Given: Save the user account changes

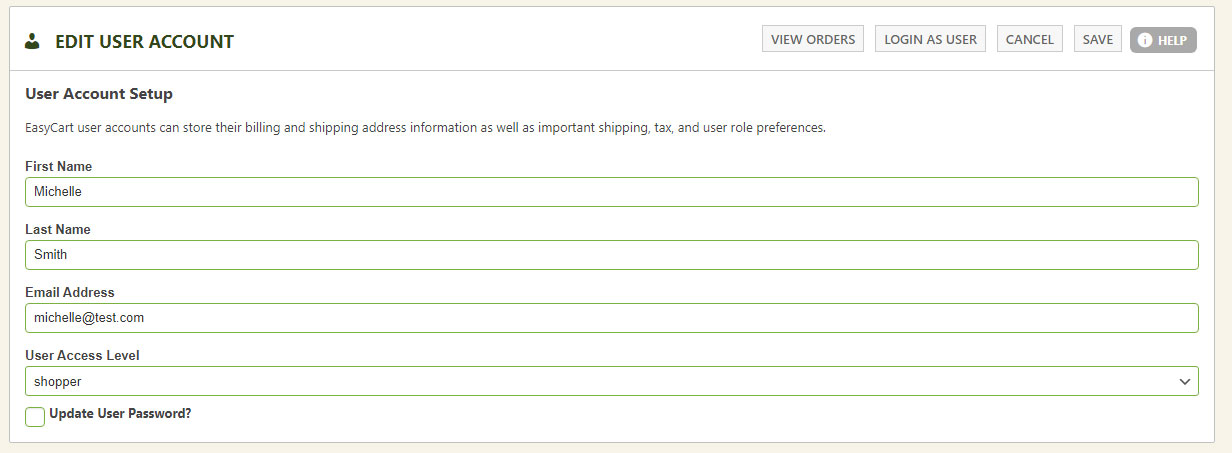Looking at the screenshot, I should pyautogui.click(x=1097, y=40).
